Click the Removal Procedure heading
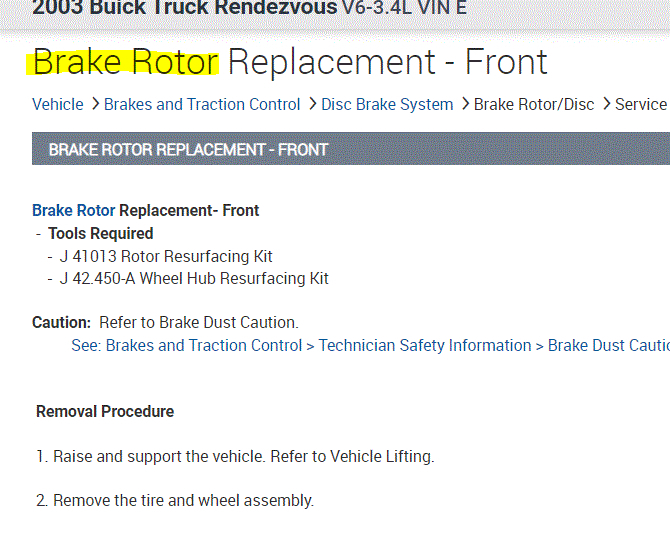The height and width of the screenshot is (550, 670). (x=105, y=411)
